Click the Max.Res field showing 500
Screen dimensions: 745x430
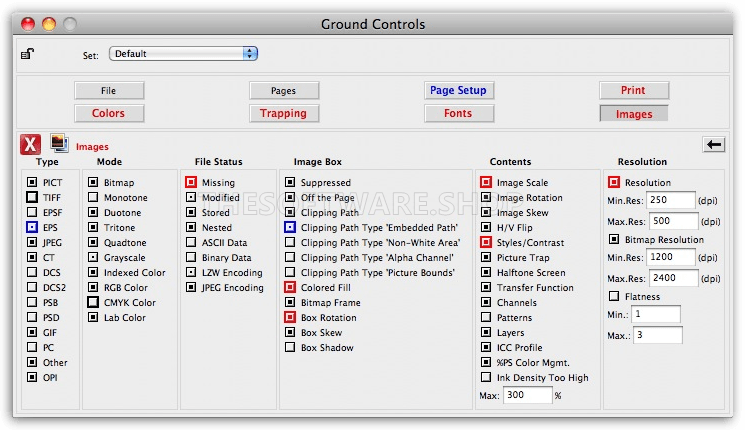coord(674,221)
